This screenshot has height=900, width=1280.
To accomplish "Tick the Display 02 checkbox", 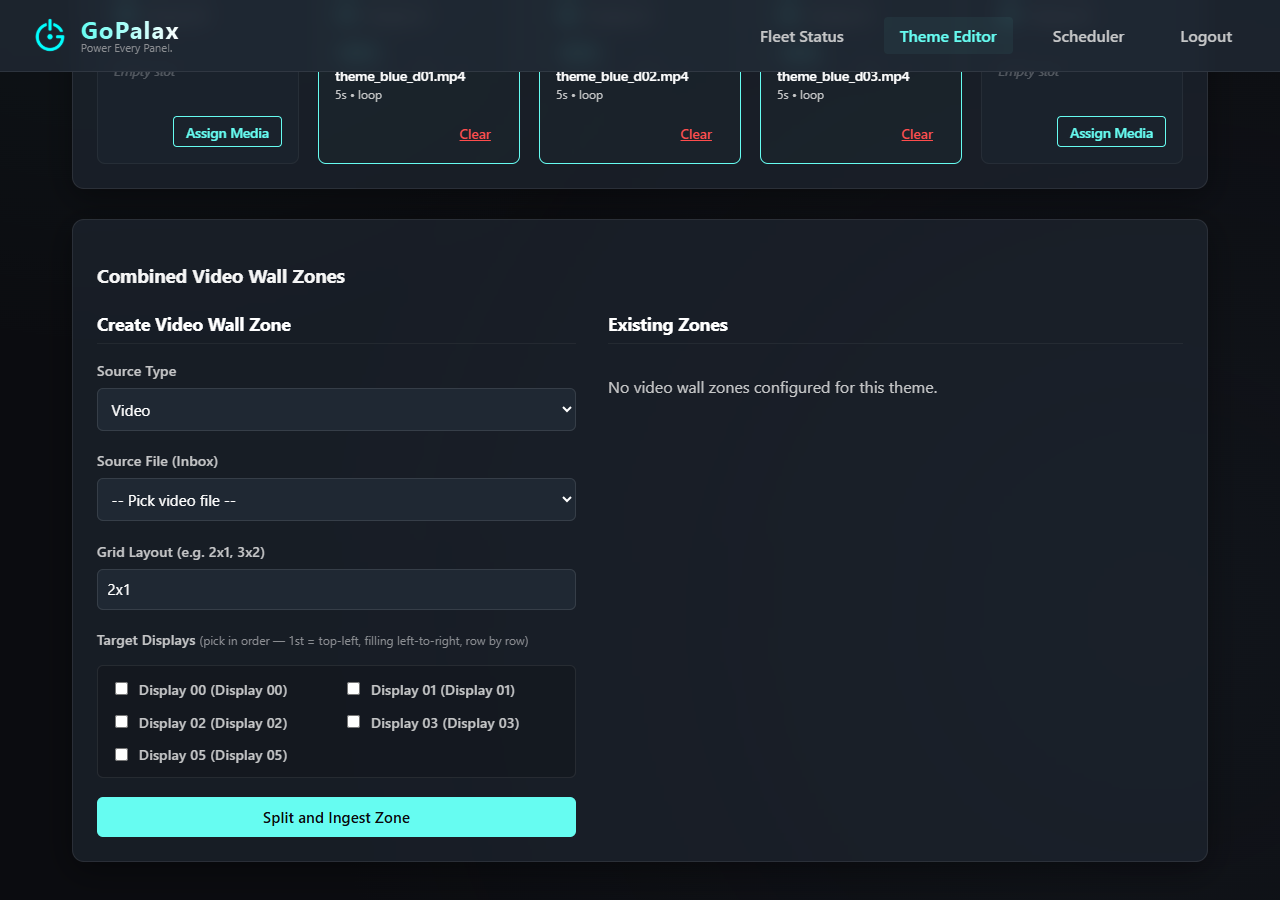I will pyautogui.click(x=122, y=722).
